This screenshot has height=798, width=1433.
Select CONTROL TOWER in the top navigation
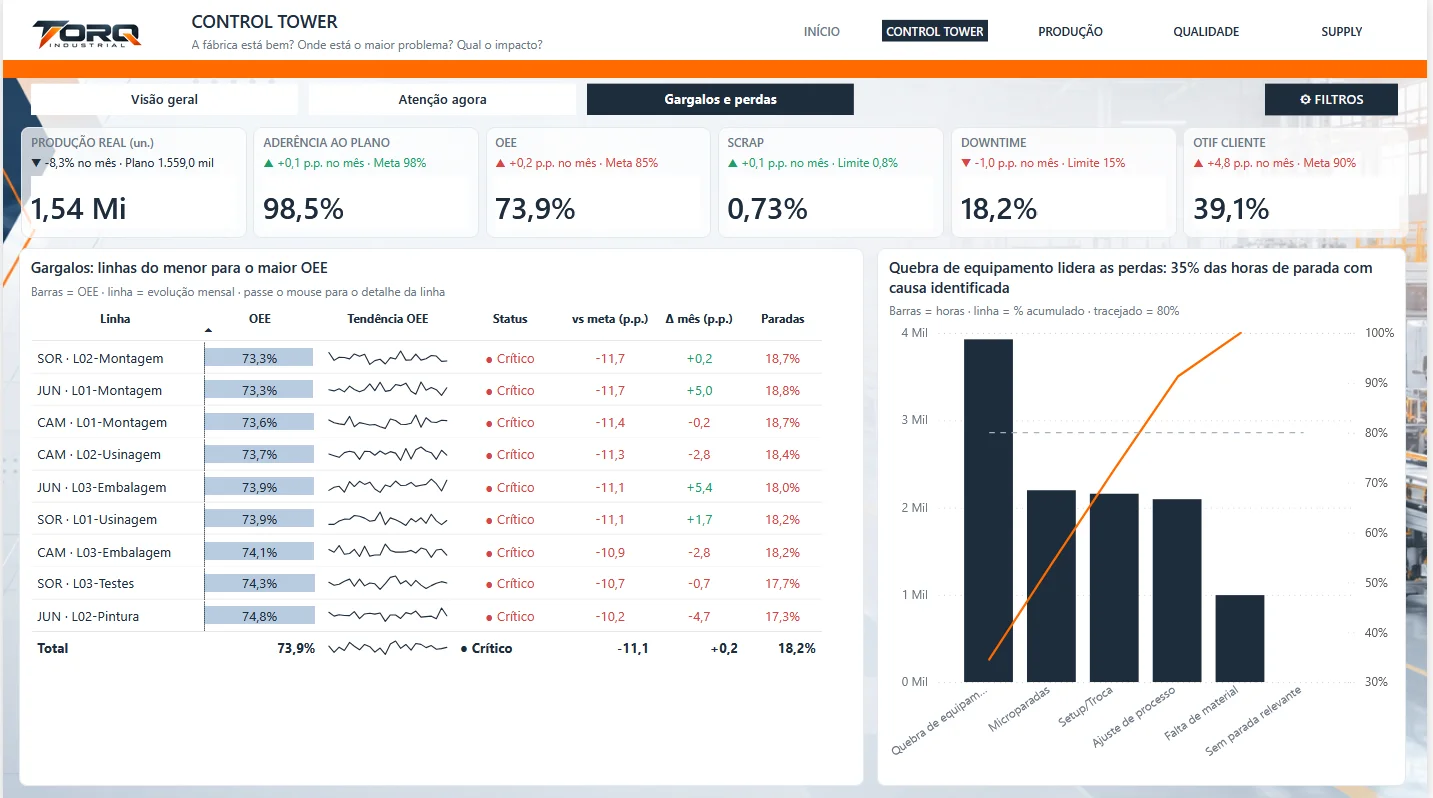935,31
